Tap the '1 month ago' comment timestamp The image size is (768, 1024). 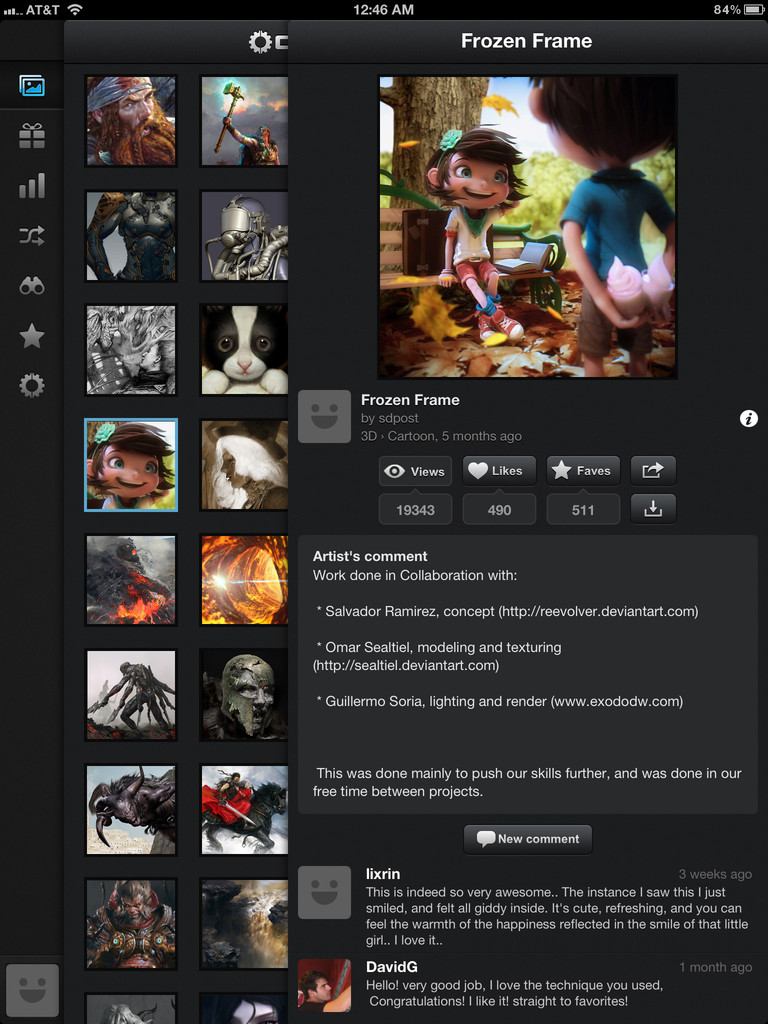point(715,967)
